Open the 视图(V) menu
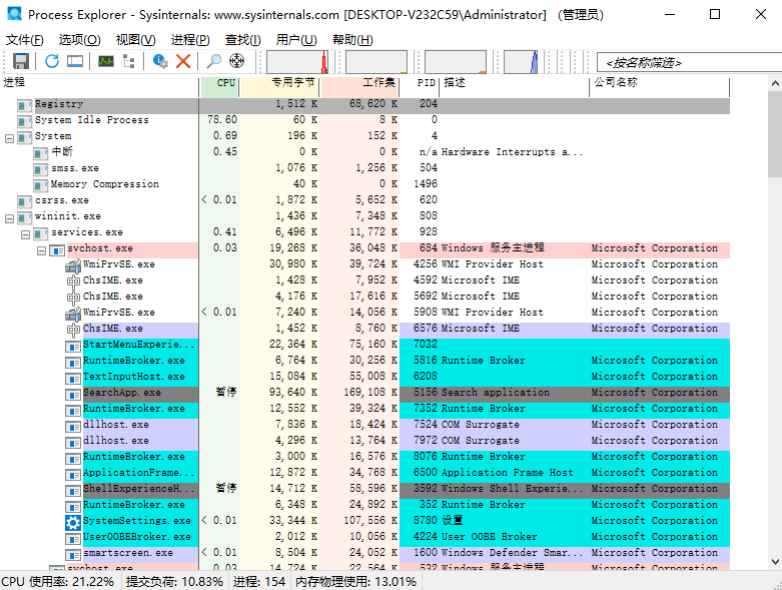 pos(136,39)
